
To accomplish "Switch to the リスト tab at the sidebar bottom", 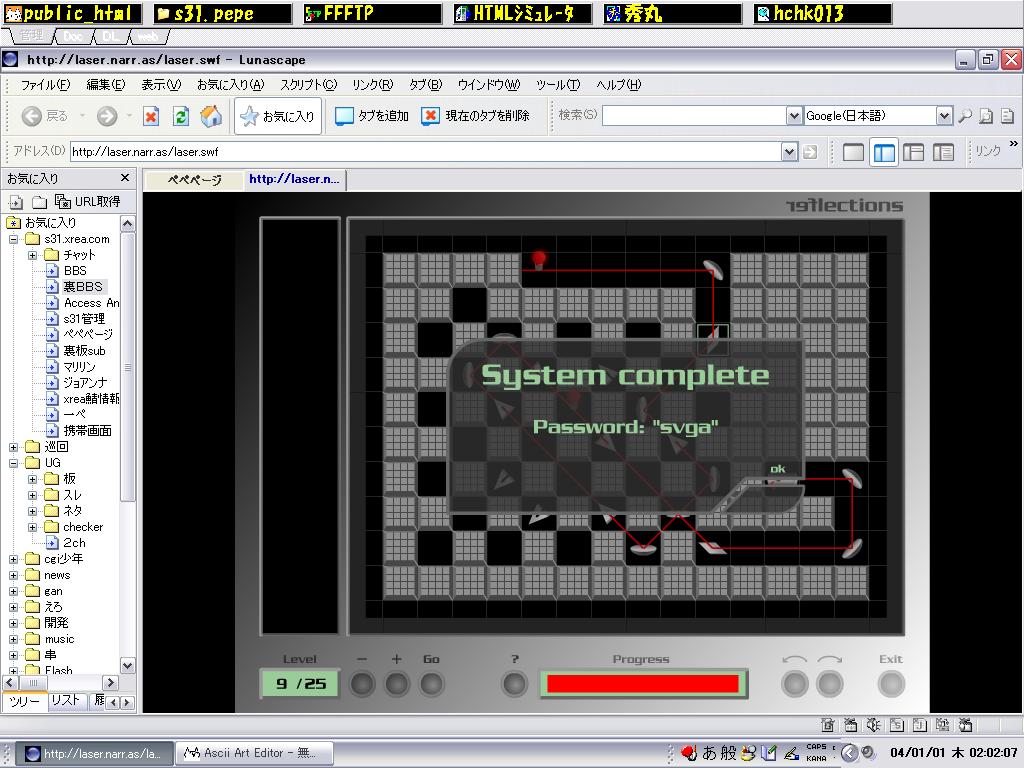I will pos(65,701).
